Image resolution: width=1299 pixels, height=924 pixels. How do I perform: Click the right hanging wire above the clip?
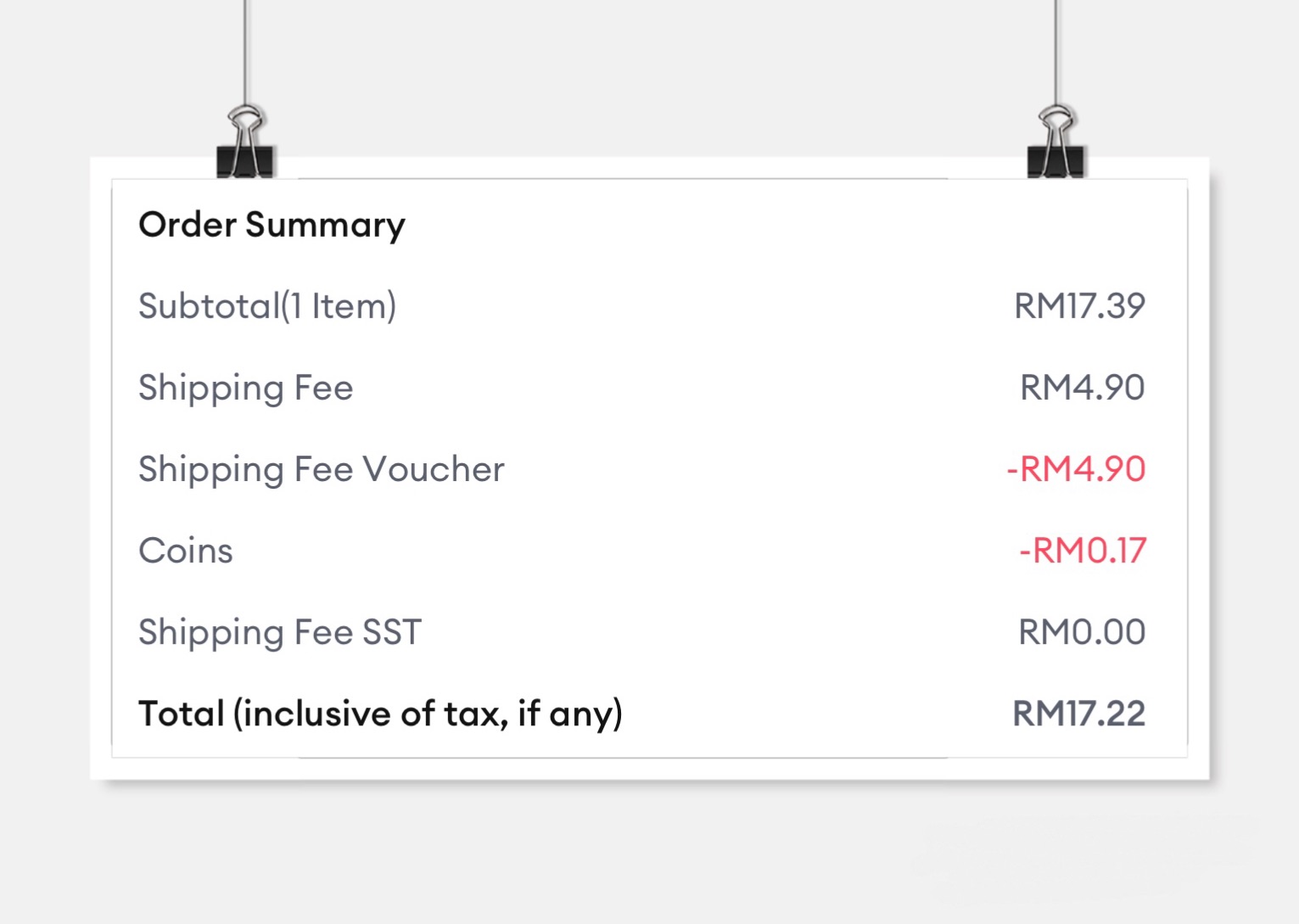[x=1055, y=51]
